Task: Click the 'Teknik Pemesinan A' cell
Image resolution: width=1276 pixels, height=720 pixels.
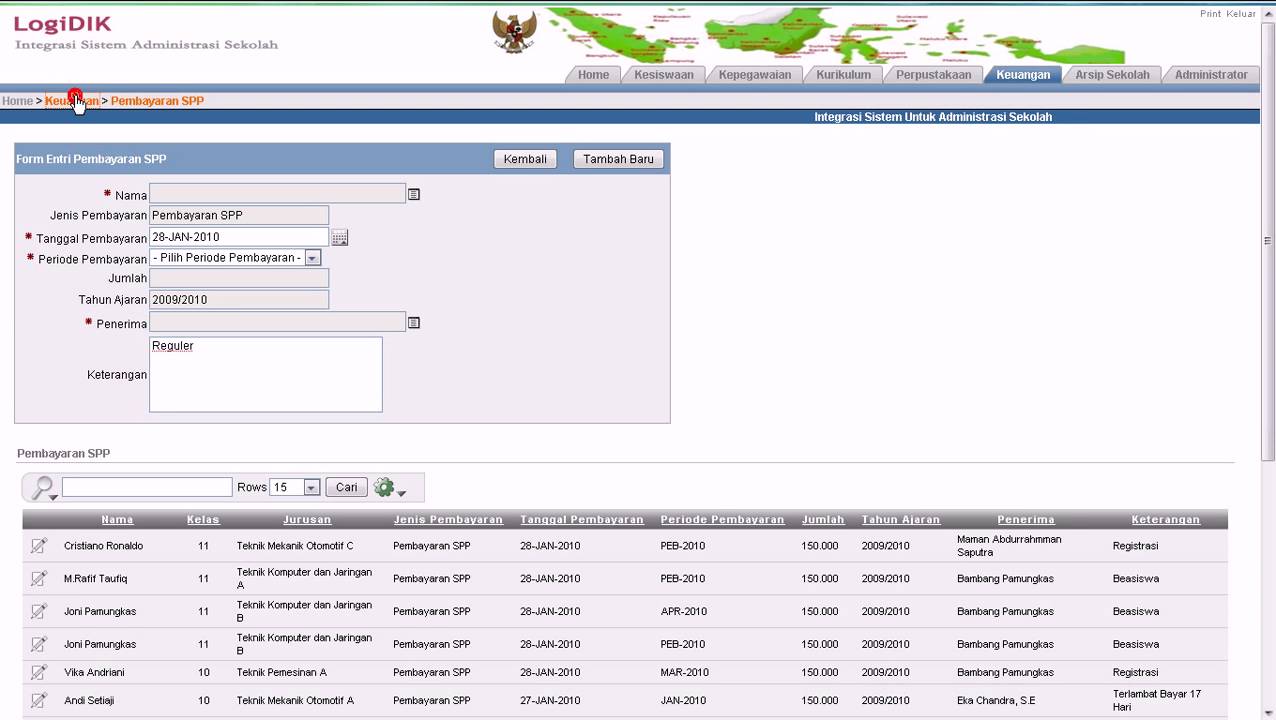Action: click(281, 672)
